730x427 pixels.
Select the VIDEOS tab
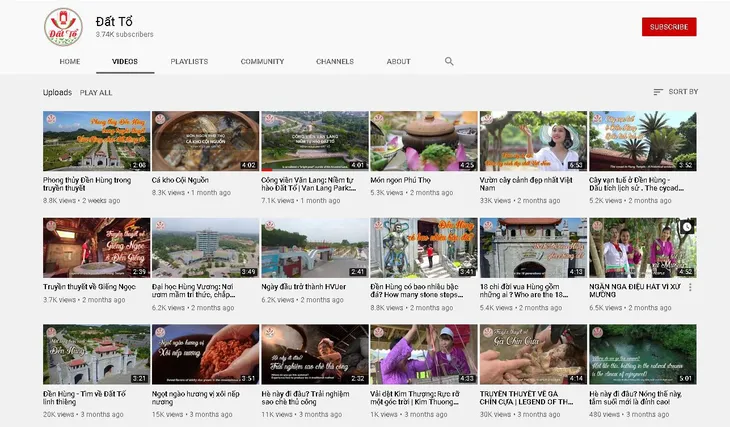point(125,61)
